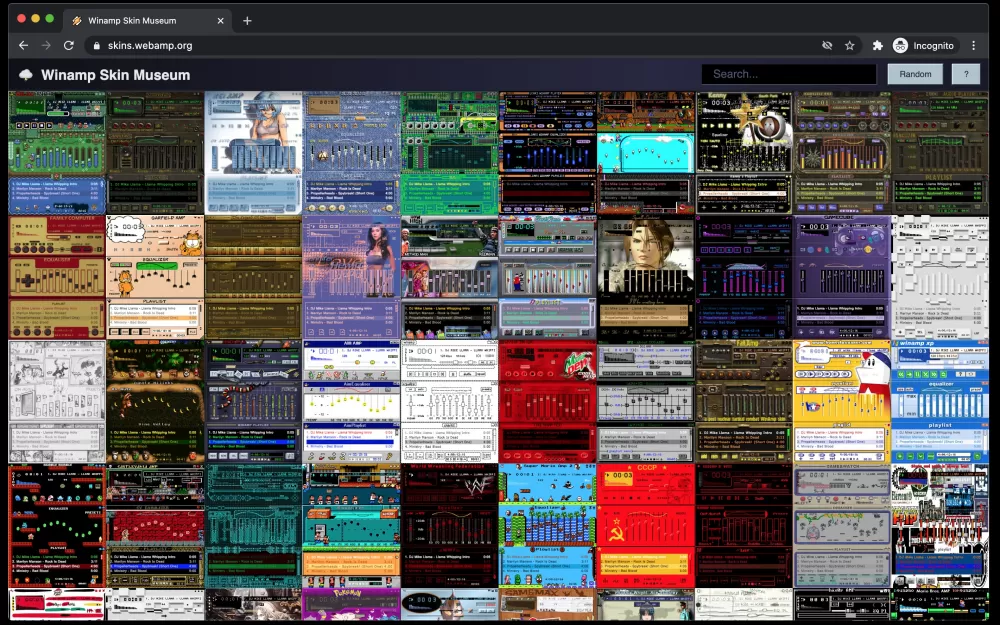Open the green circuit board skin
The width and height of the screenshot is (1000, 625).
point(450,152)
